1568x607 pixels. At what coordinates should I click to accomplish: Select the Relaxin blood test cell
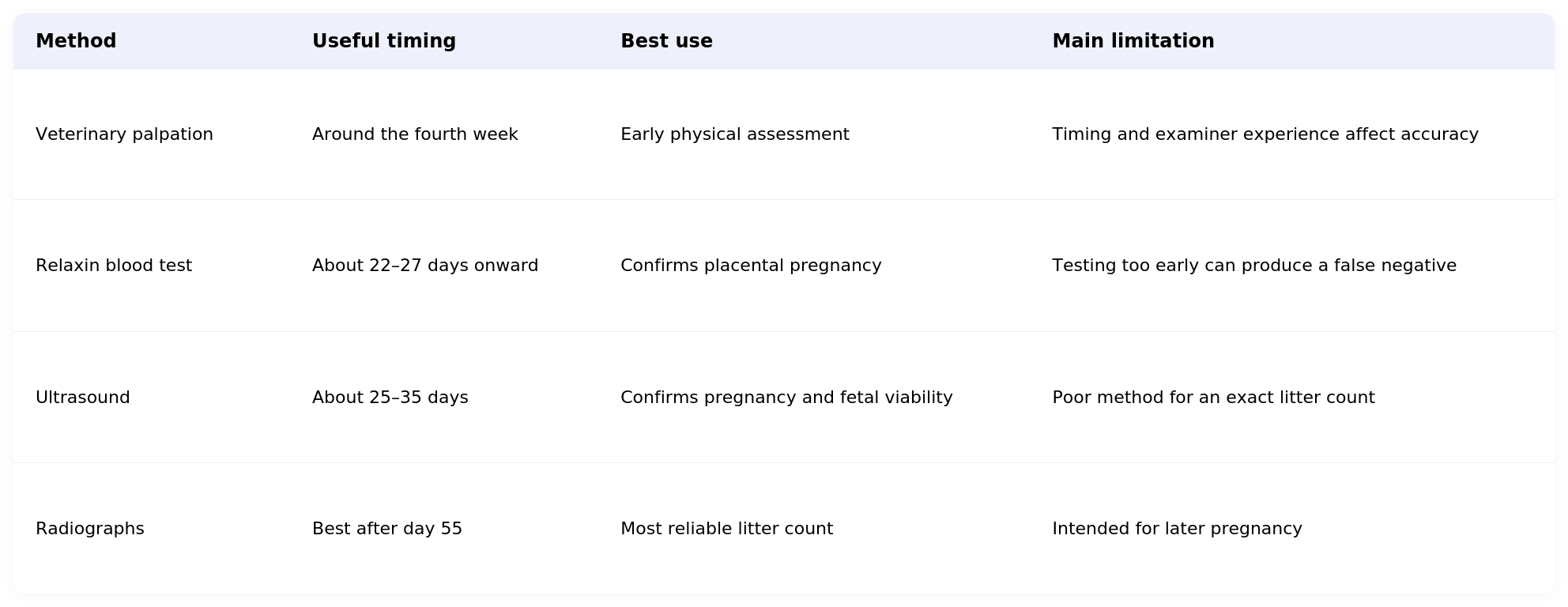(x=114, y=266)
